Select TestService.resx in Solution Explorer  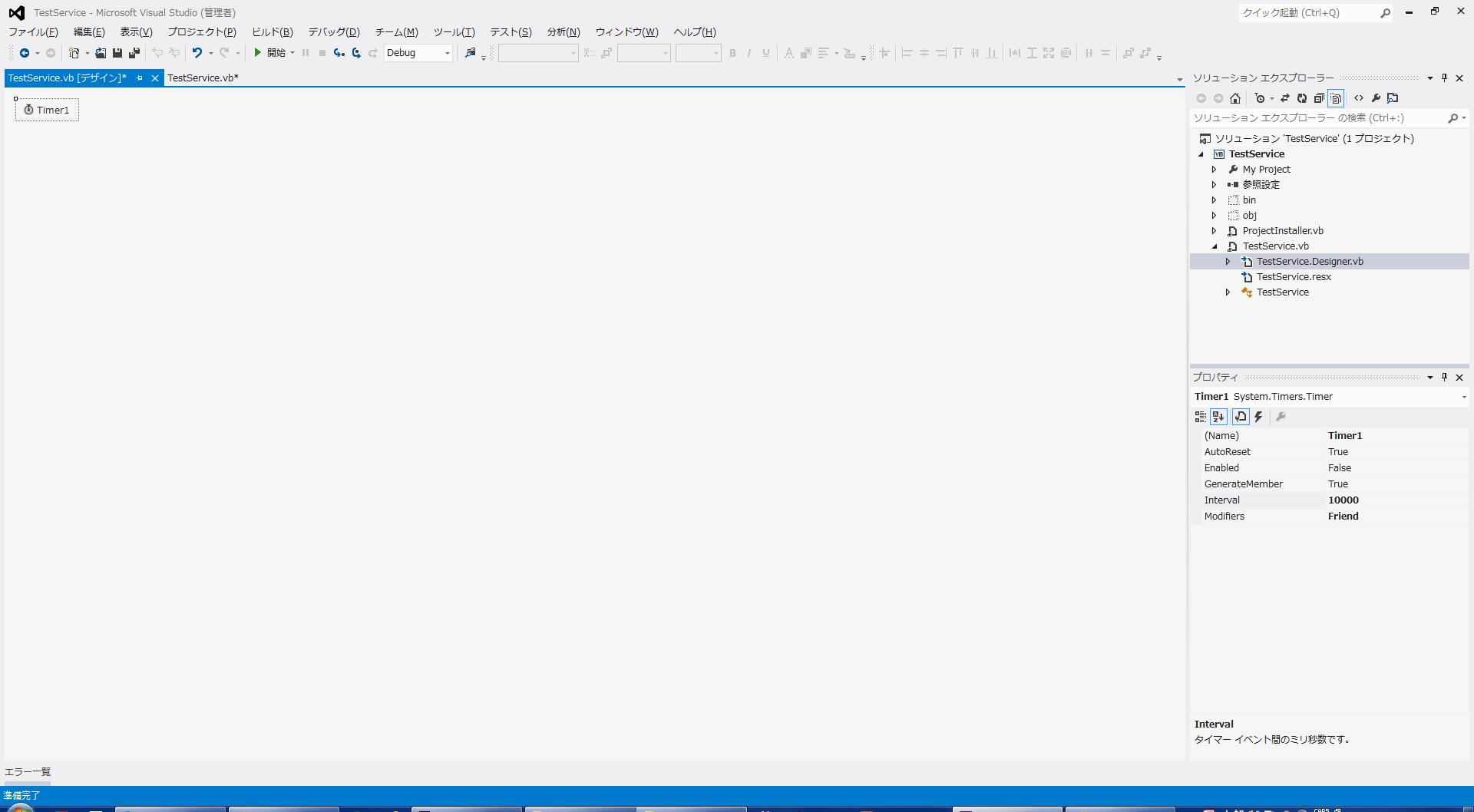pyautogui.click(x=1294, y=277)
